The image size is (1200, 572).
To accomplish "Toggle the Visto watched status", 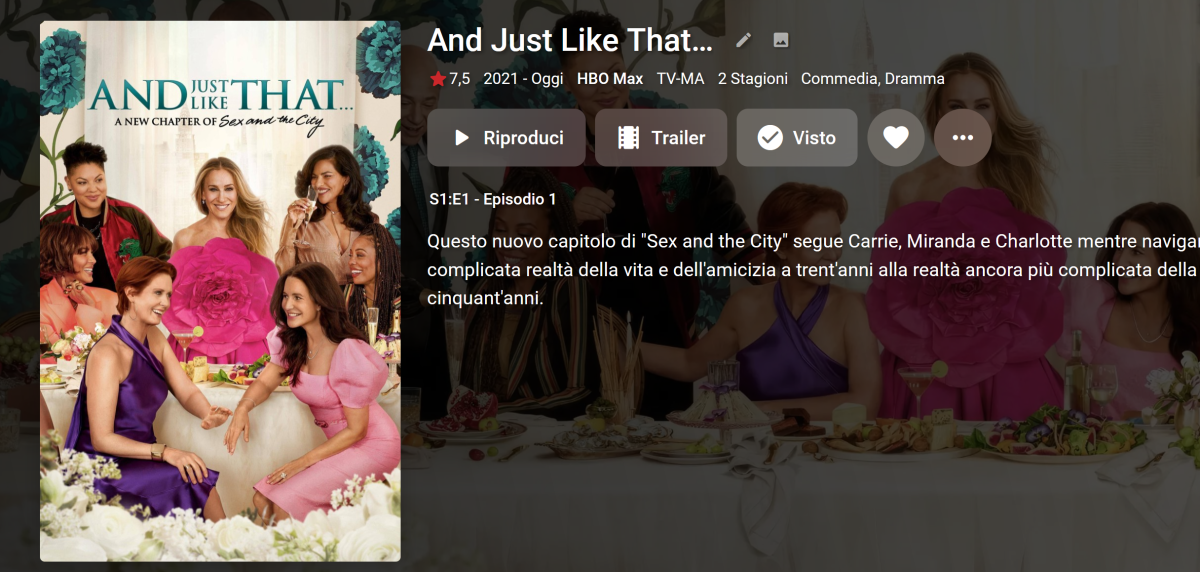I will point(797,138).
